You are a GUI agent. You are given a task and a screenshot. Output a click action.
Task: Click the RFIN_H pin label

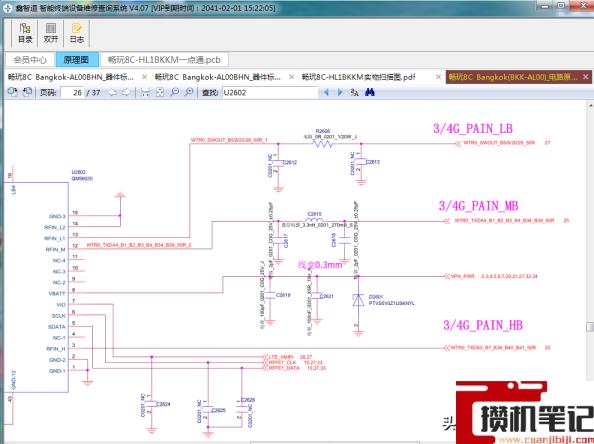56,349
